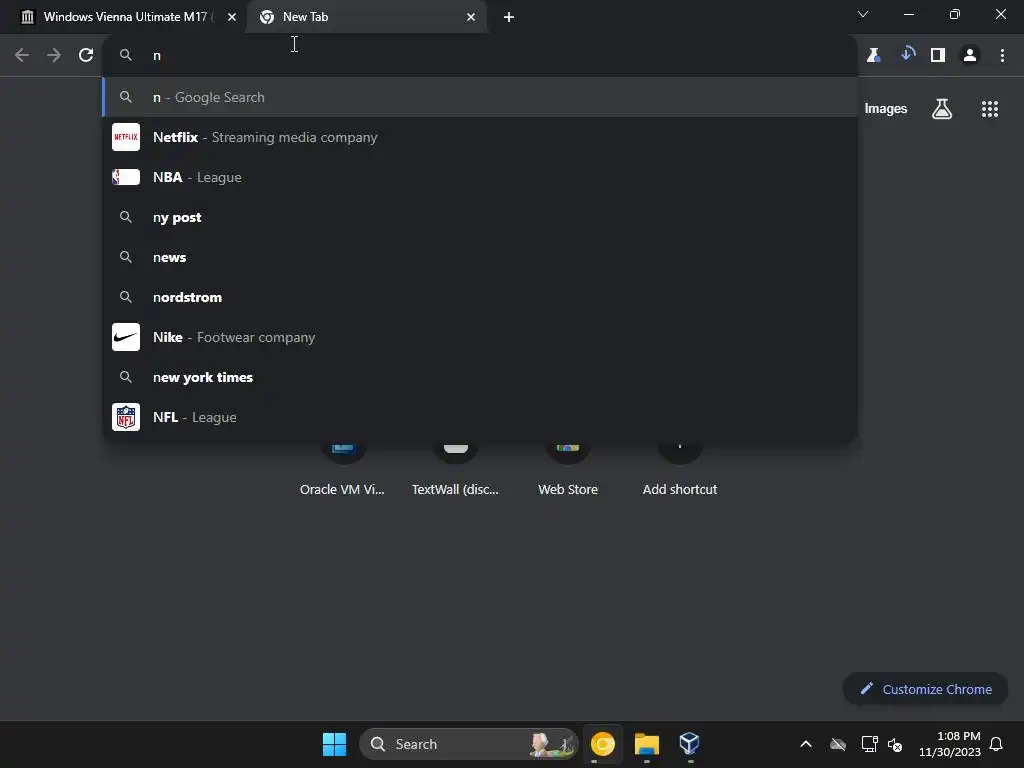1024x768 pixels.
Task: Open Chrome Labs flask icon in toolbar
Action: [x=873, y=56]
